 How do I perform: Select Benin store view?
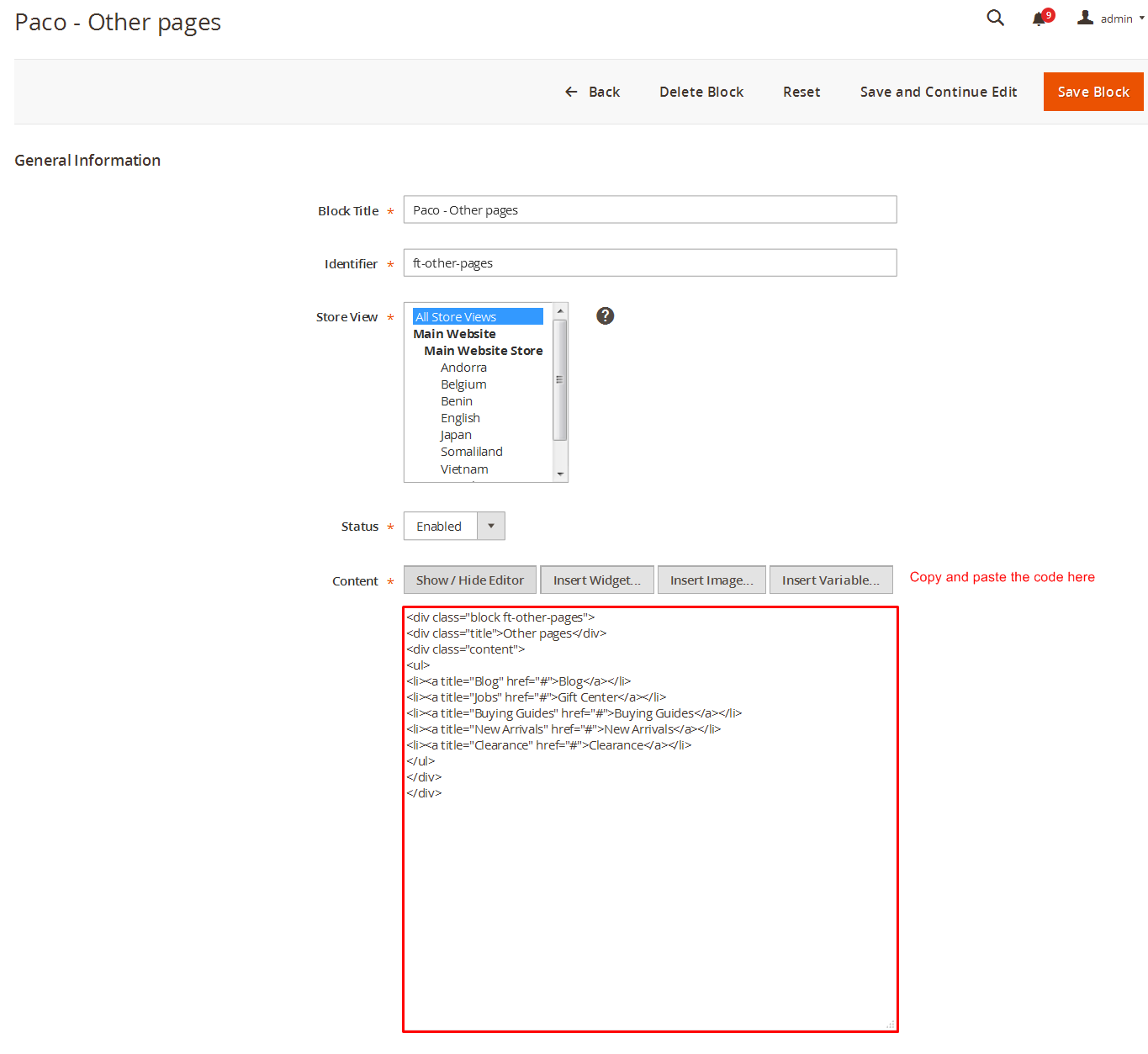(x=457, y=401)
